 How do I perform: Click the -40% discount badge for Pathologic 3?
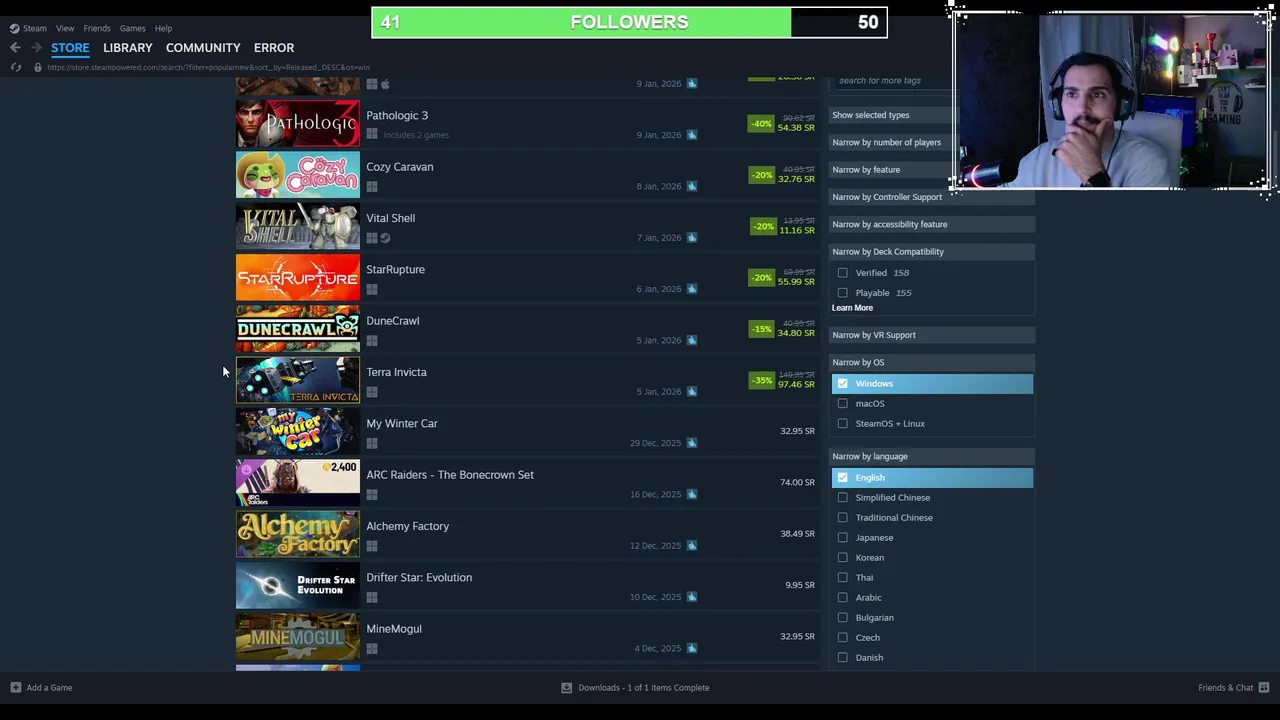coord(761,124)
